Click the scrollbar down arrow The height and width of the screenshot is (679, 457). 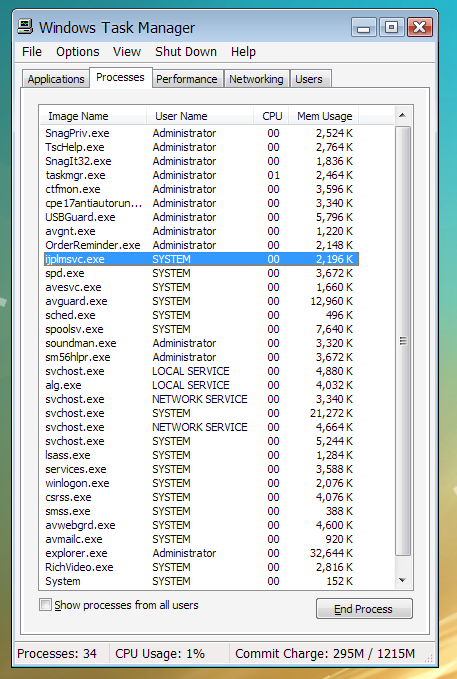(402, 580)
